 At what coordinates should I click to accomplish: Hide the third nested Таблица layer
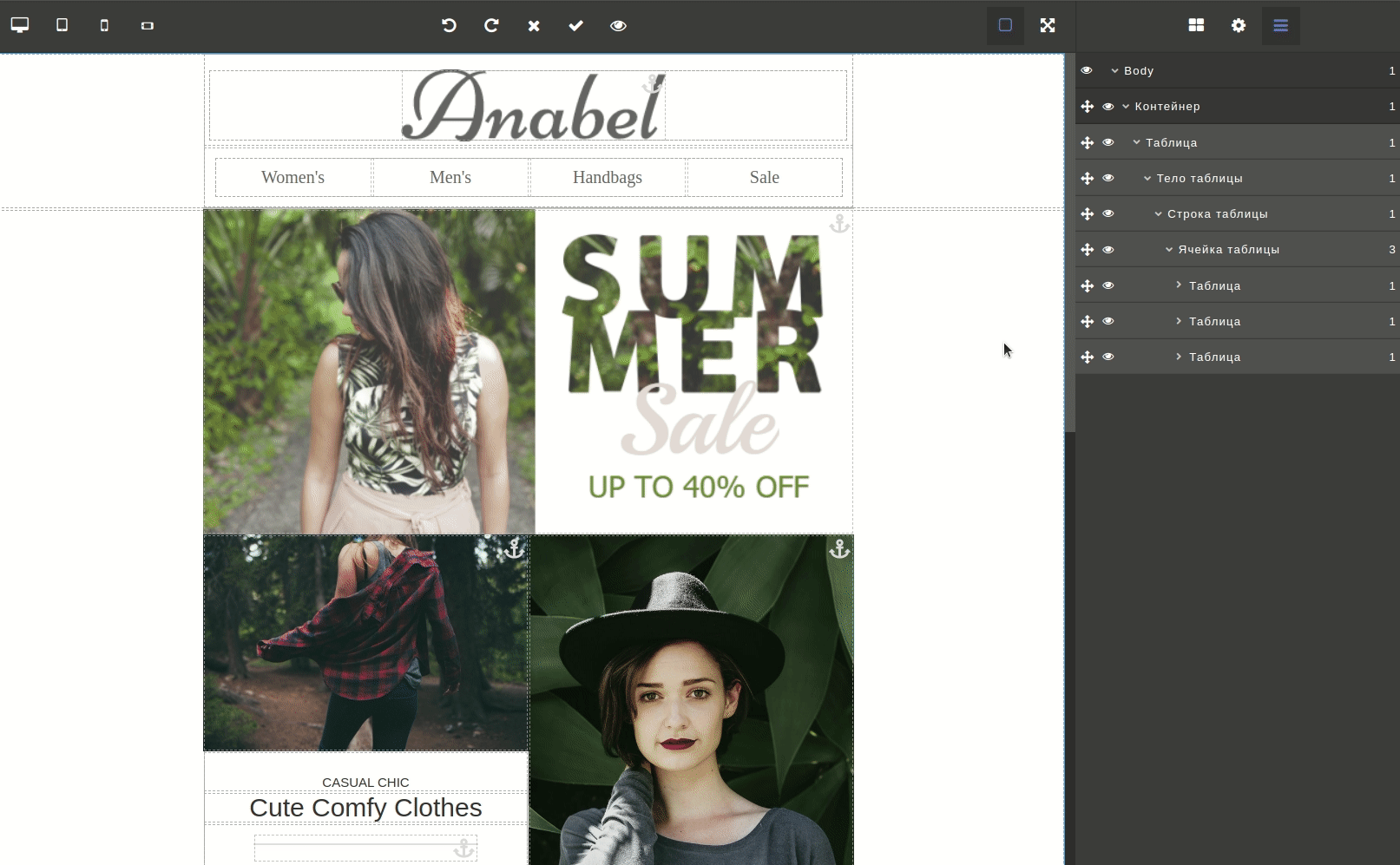tap(1108, 357)
